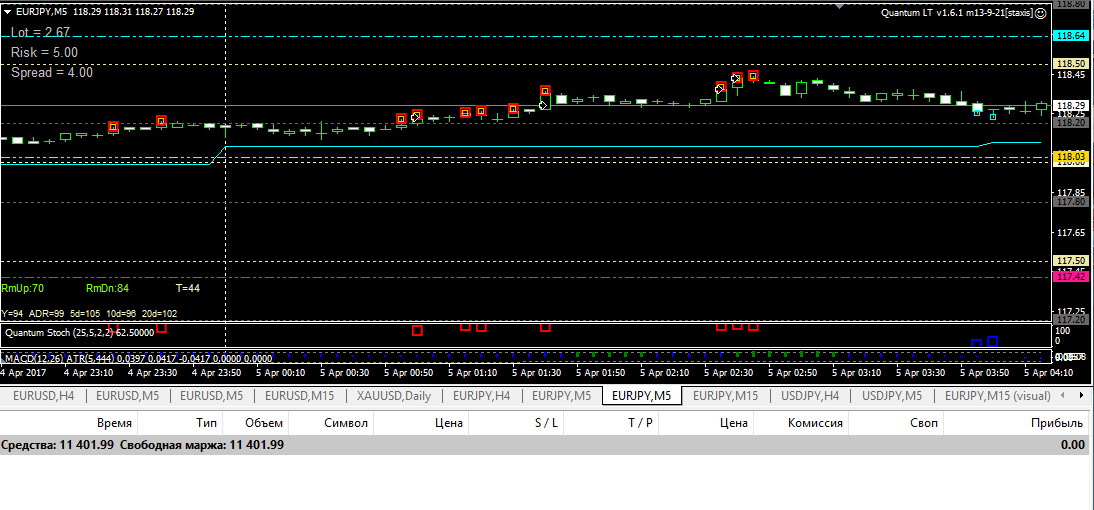Click the magenta 117.42 price label
1094x510 pixels.
(1071, 277)
